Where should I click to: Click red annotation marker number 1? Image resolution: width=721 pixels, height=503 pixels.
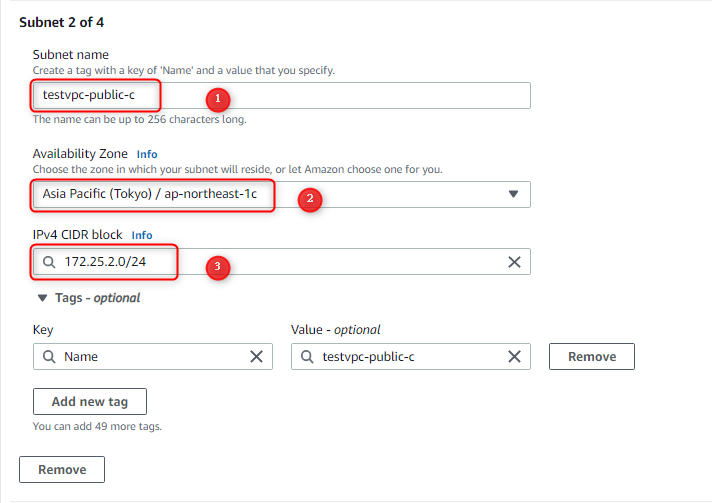(218, 98)
